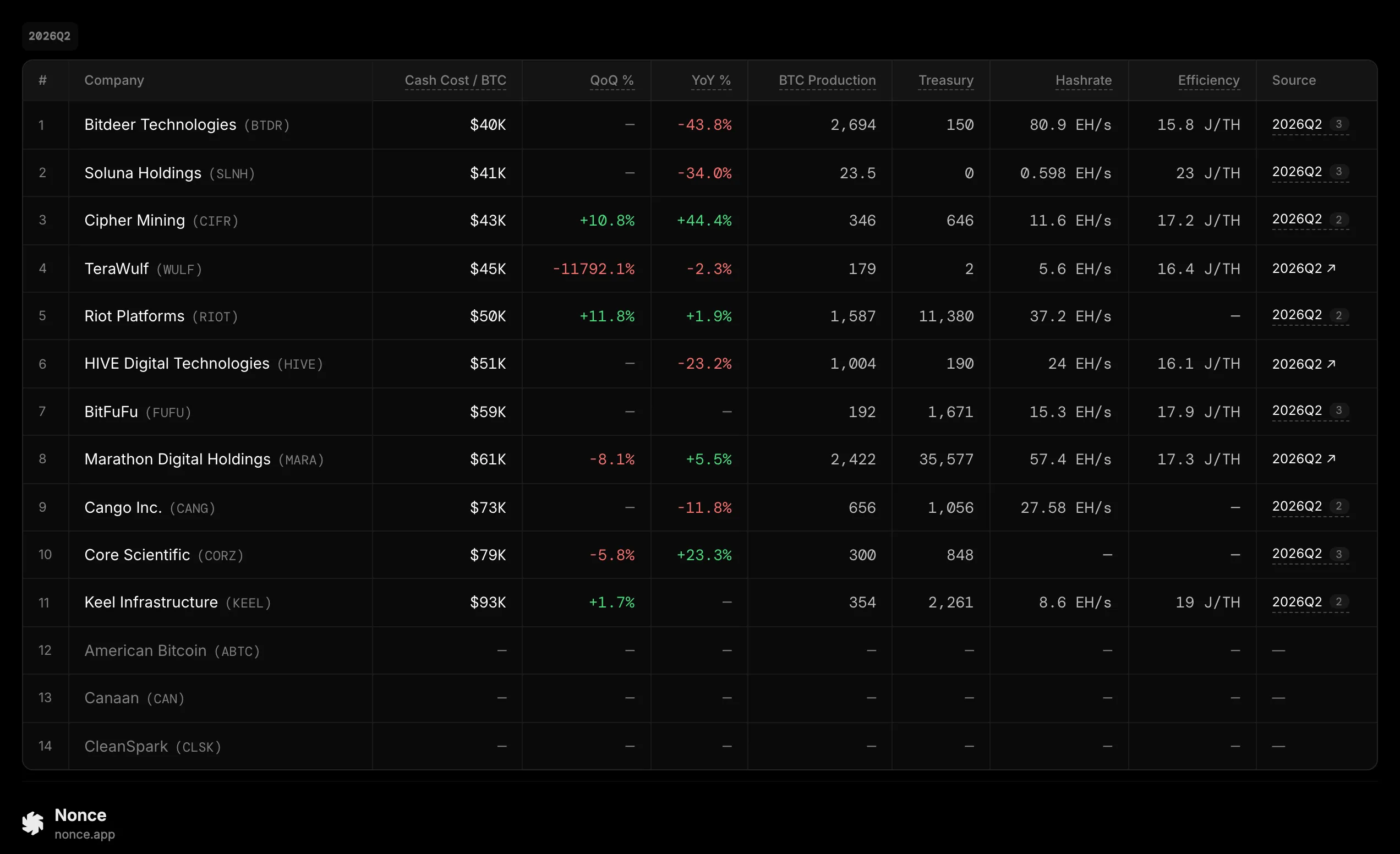Open Riot Platforms 2026Q2 source link
The width and height of the screenshot is (1400, 854).
coord(1297,315)
